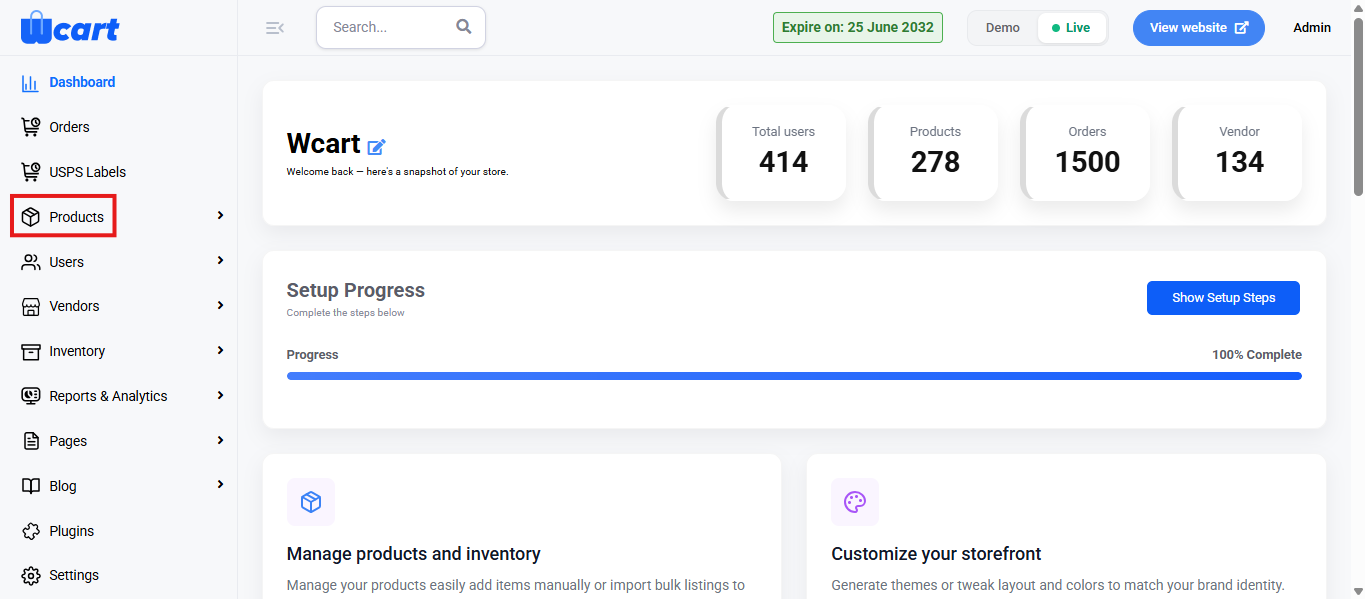Click Show Setup Steps button

(1223, 298)
